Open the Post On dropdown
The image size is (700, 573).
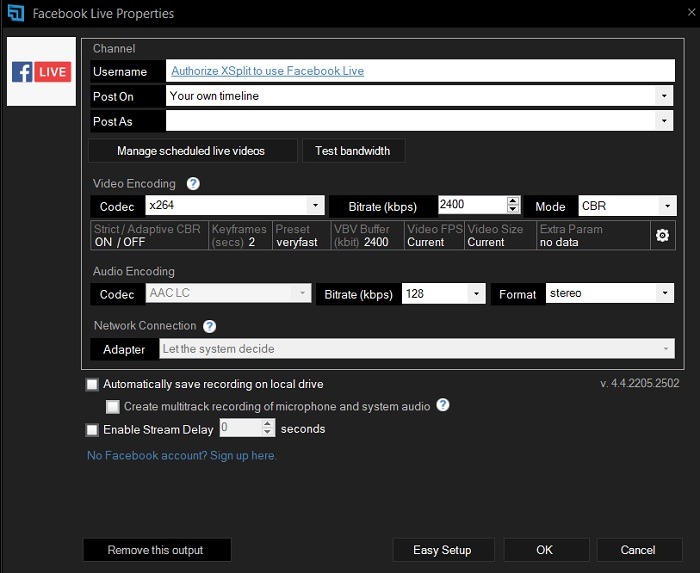point(419,96)
